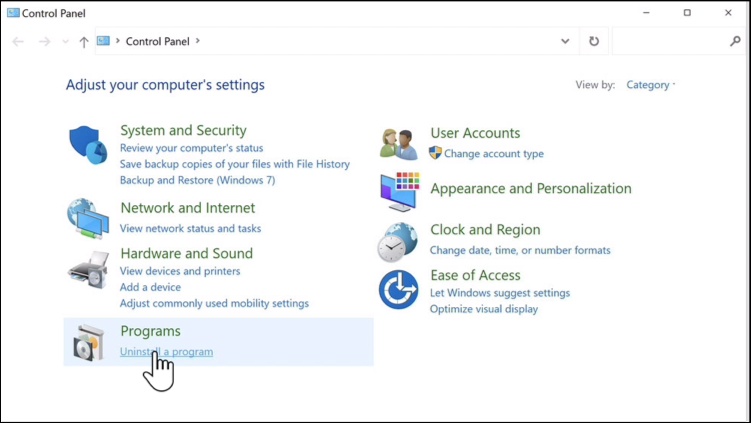Click the Forward arrow in navigation bar
The height and width of the screenshot is (423, 751).
(45, 42)
